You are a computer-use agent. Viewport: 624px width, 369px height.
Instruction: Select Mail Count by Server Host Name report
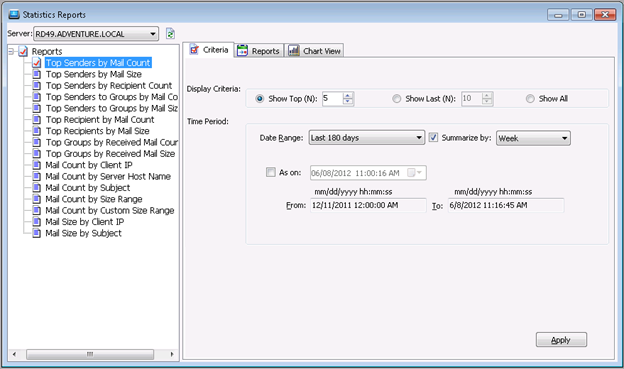coord(108,176)
